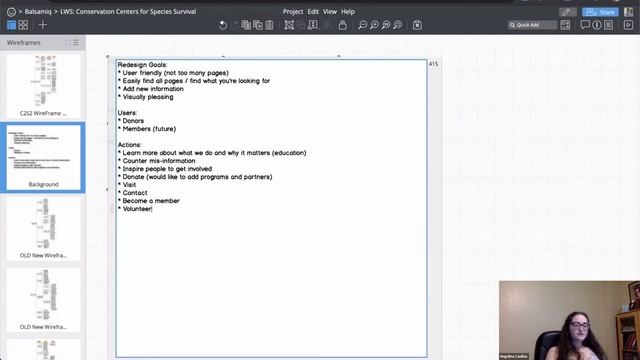640x360 pixels.
Task: Click the Zoom in magnifier icon
Action: click(374, 25)
